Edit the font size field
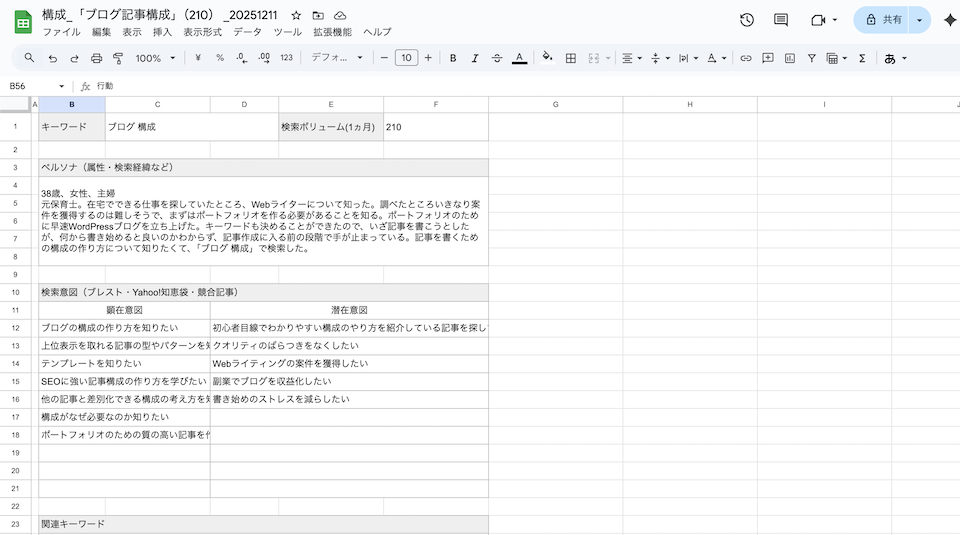Image resolution: width=960 pixels, height=535 pixels. 407,58
